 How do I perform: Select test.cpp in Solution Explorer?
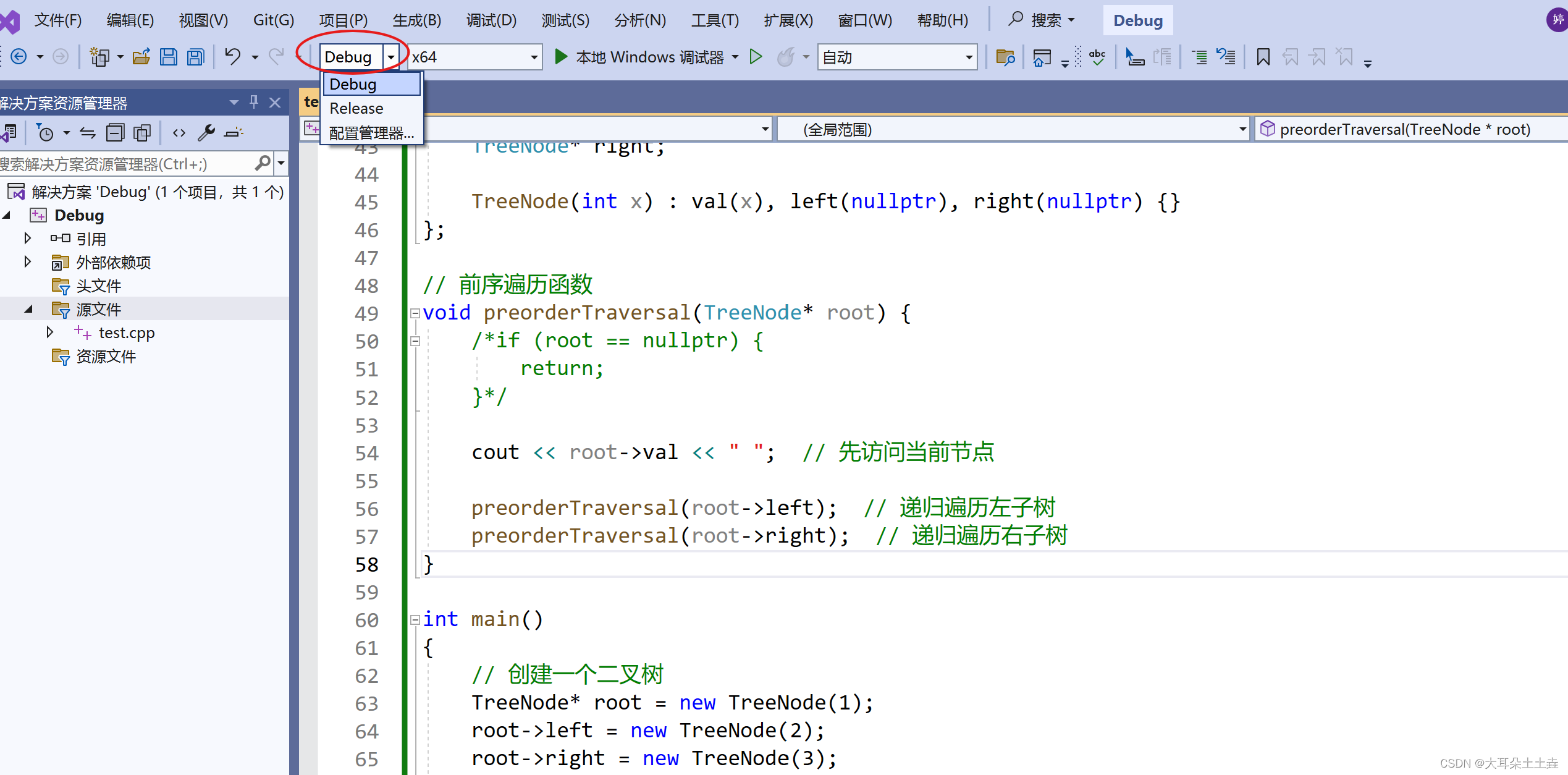[127, 332]
